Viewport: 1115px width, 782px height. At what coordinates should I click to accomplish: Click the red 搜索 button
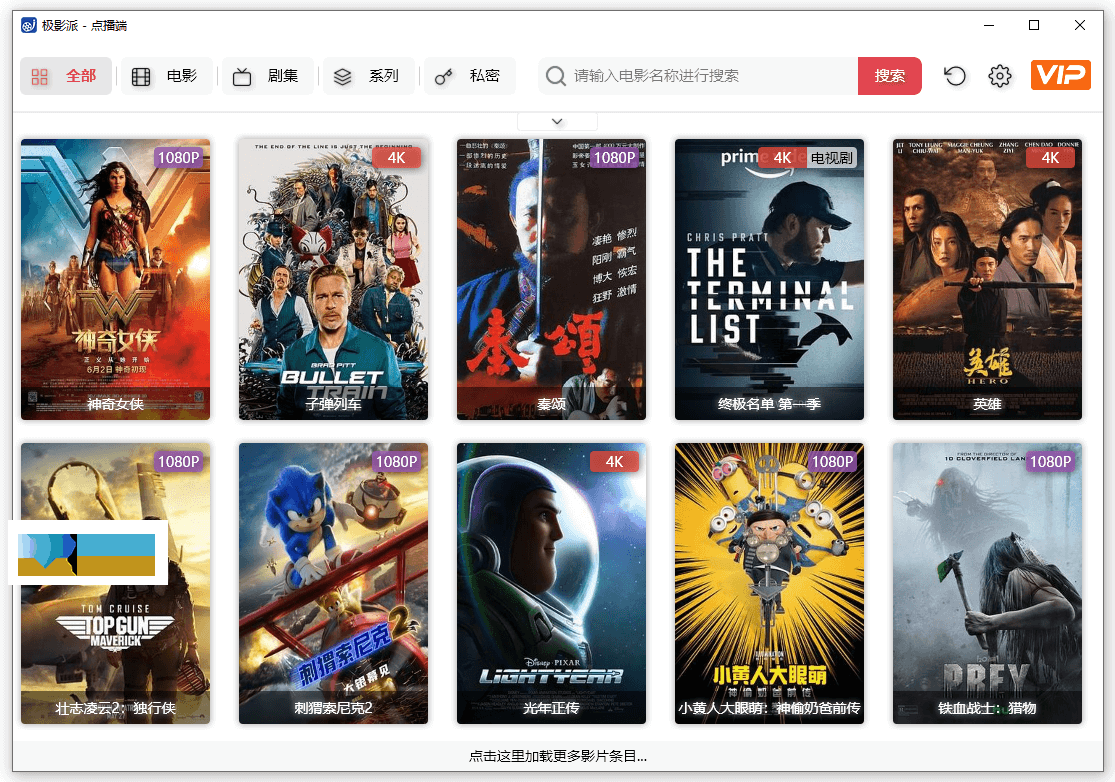(890, 76)
